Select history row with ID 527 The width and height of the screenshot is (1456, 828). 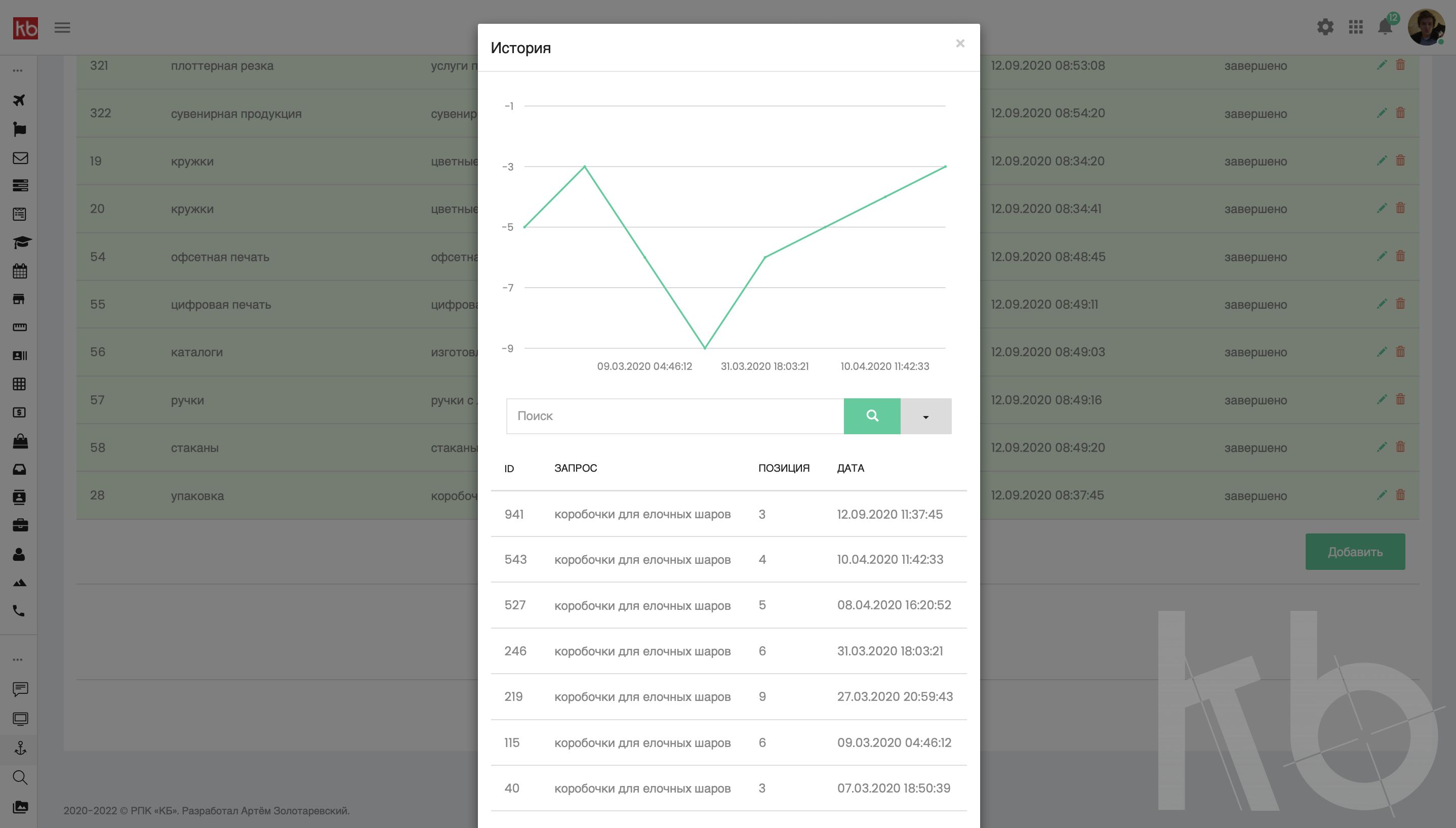pos(729,605)
